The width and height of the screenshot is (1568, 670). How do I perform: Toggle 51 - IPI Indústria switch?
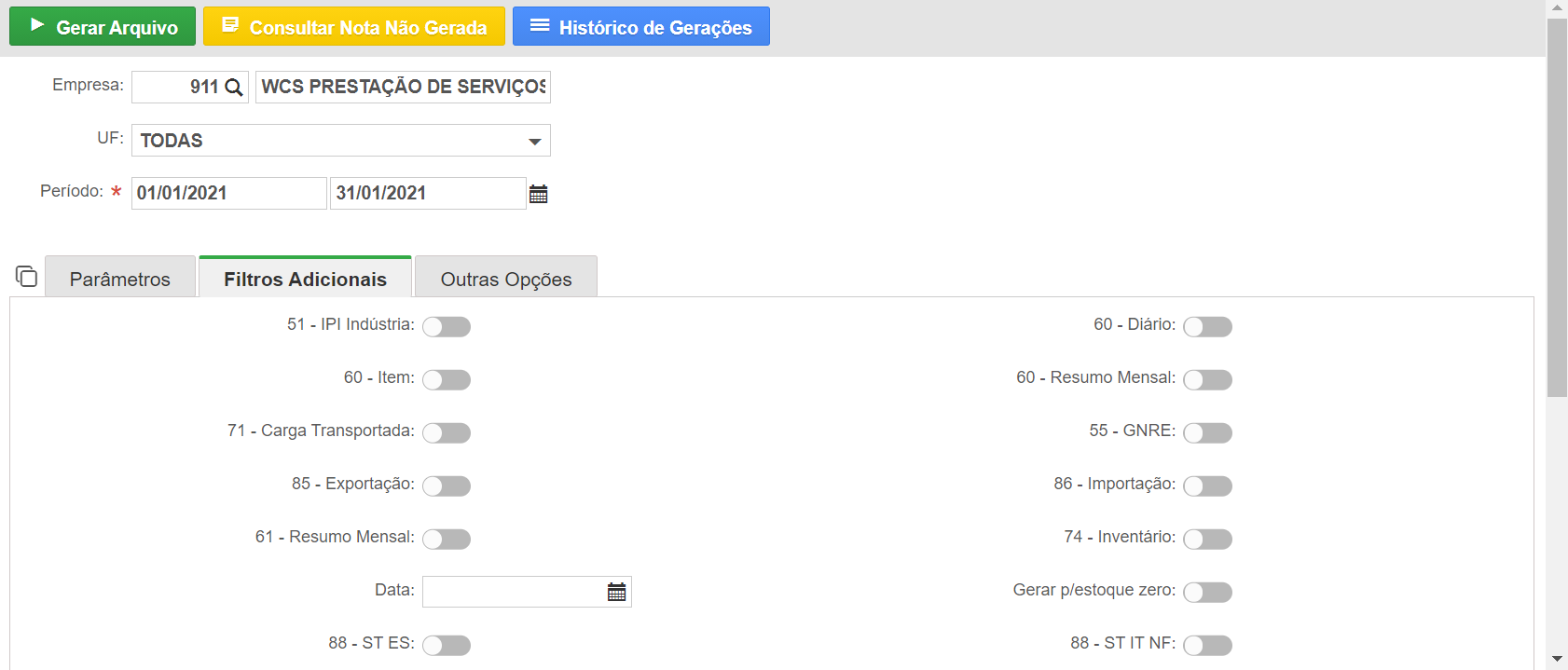(447, 326)
